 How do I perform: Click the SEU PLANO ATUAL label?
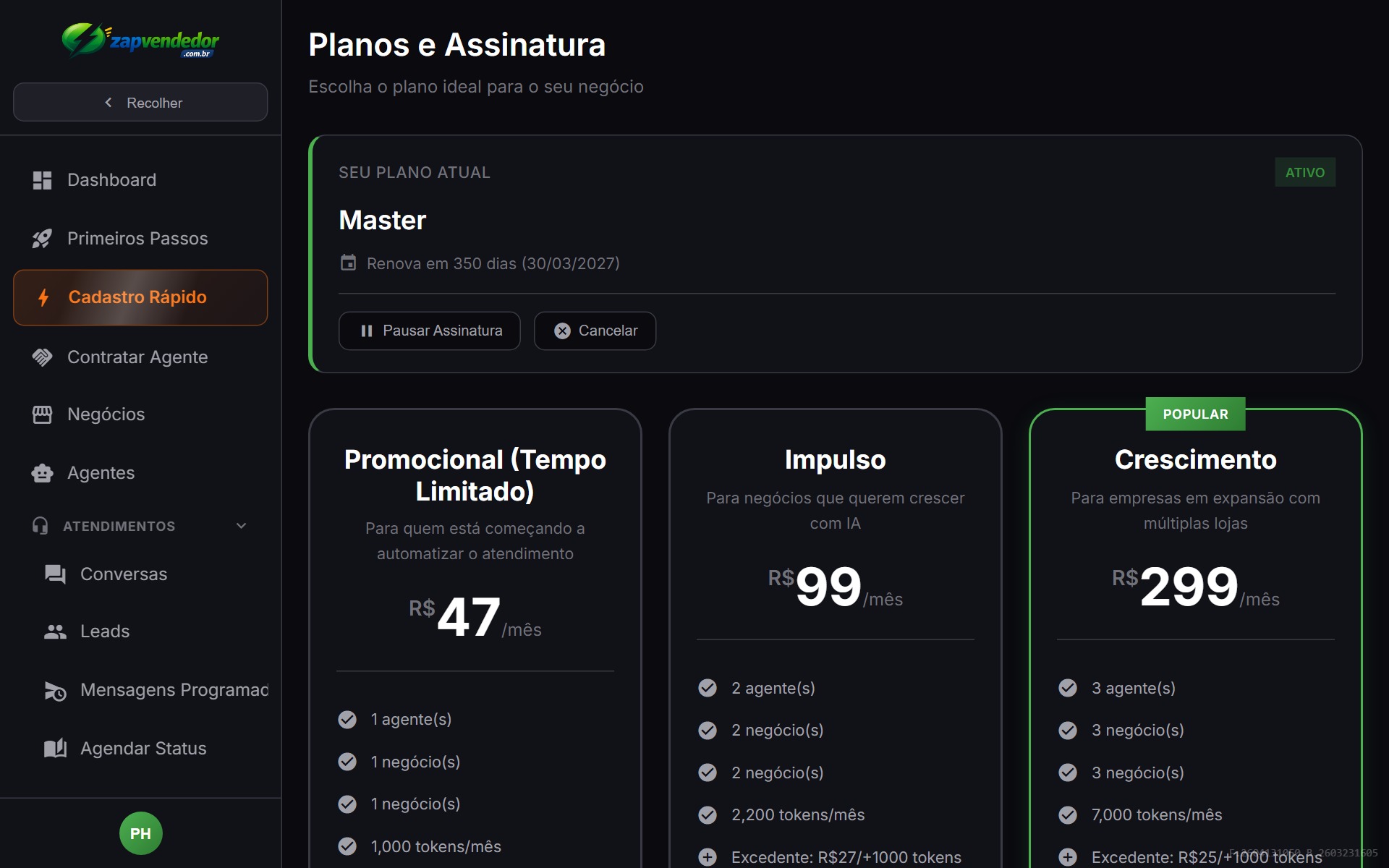(415, 173)
